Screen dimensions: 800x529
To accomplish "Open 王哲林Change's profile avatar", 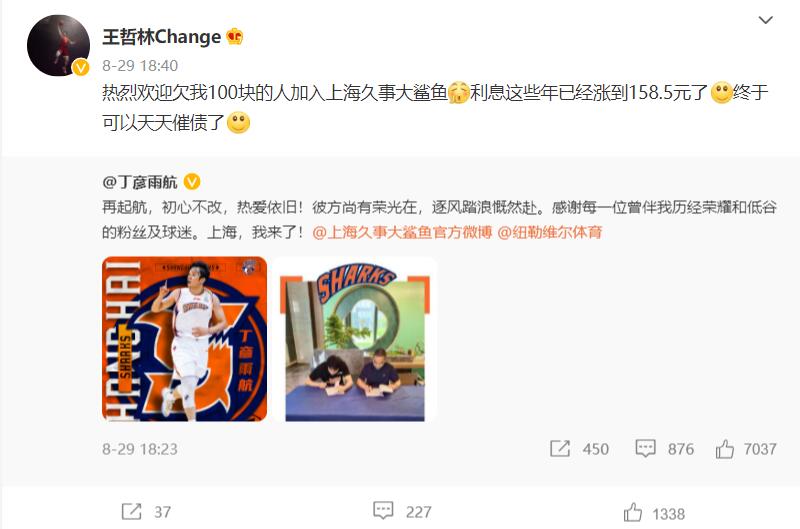I will [x=58, y=45].
